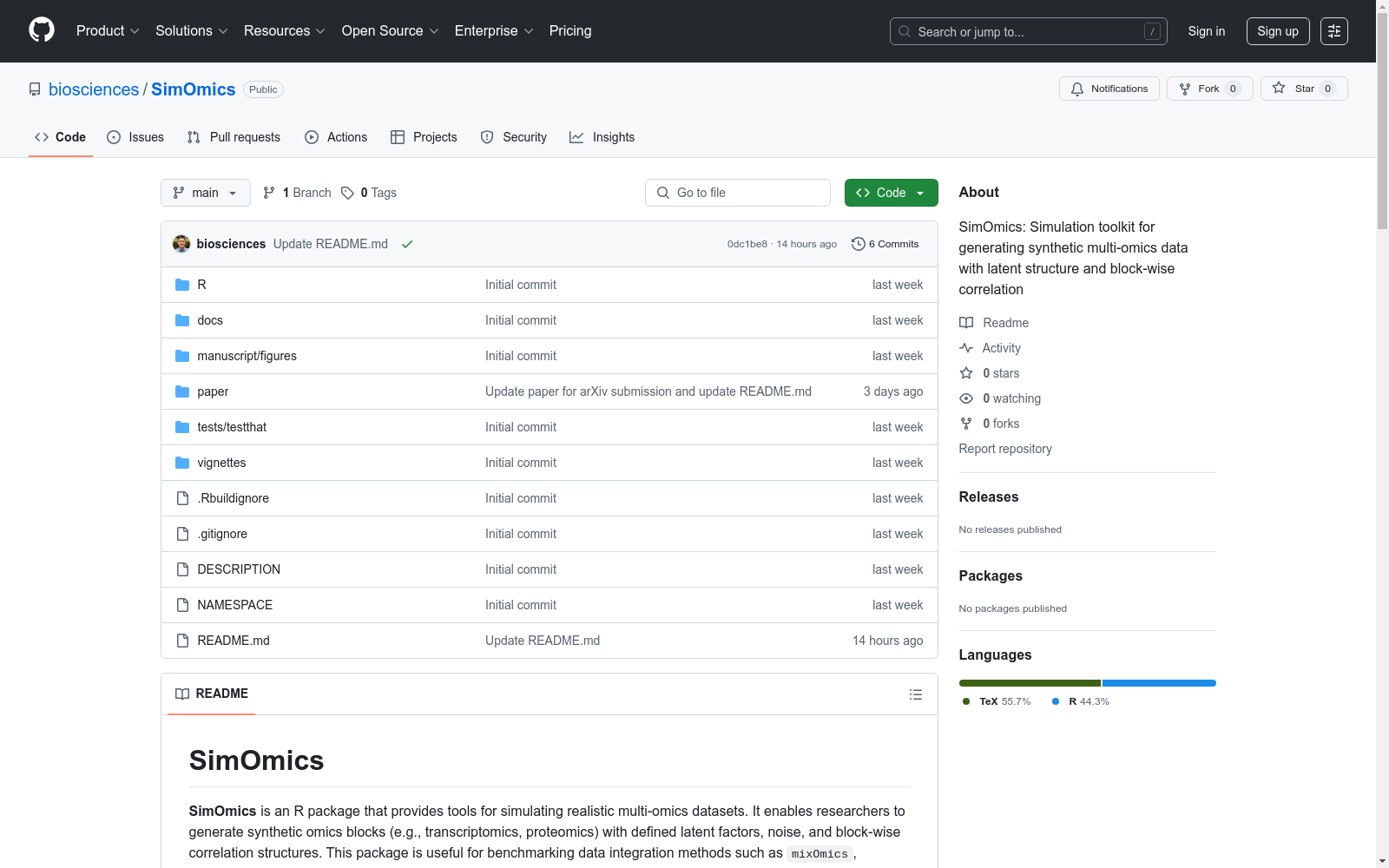Expand the Enterprise menu
1389x868 pixels.
494,31
